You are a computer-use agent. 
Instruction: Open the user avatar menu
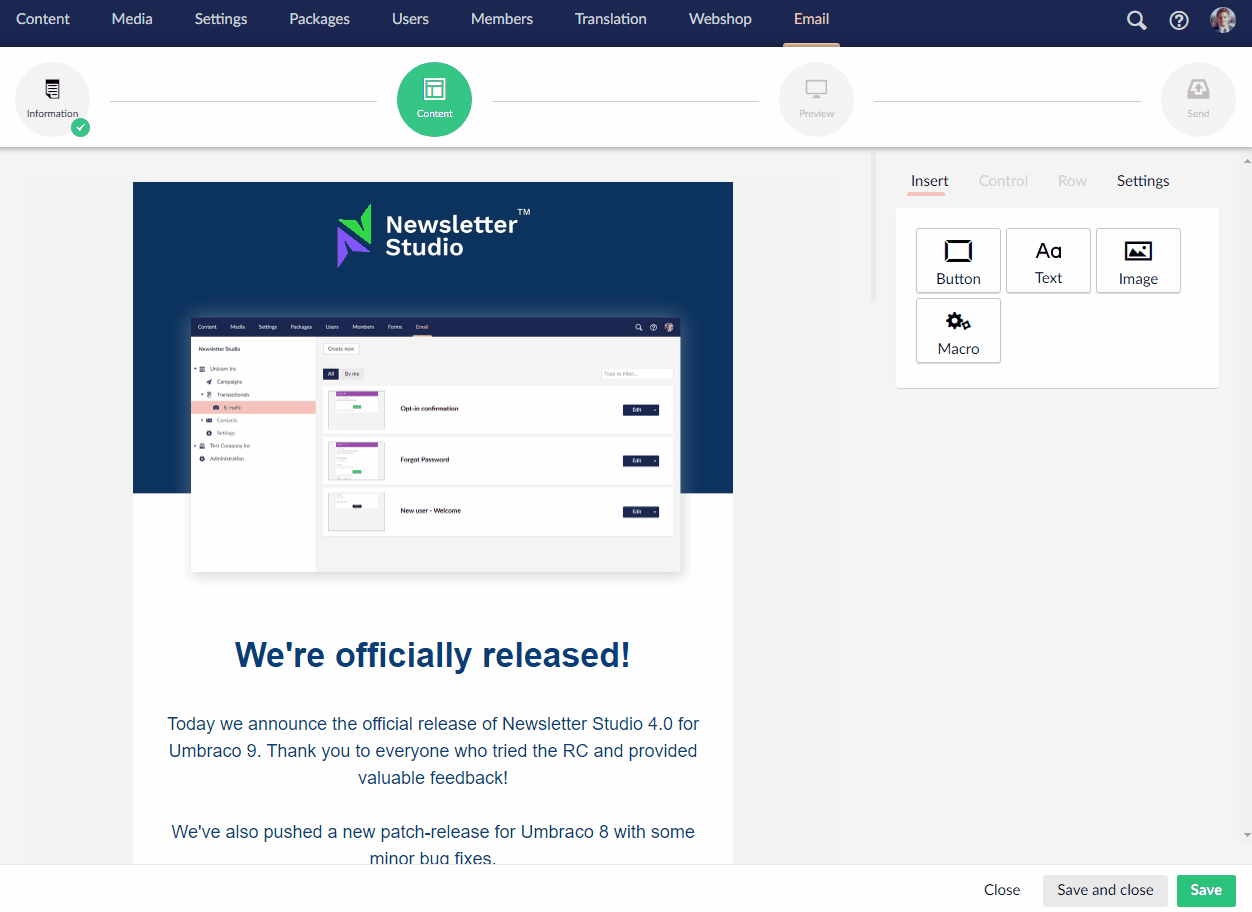(x=1223, y=20)
